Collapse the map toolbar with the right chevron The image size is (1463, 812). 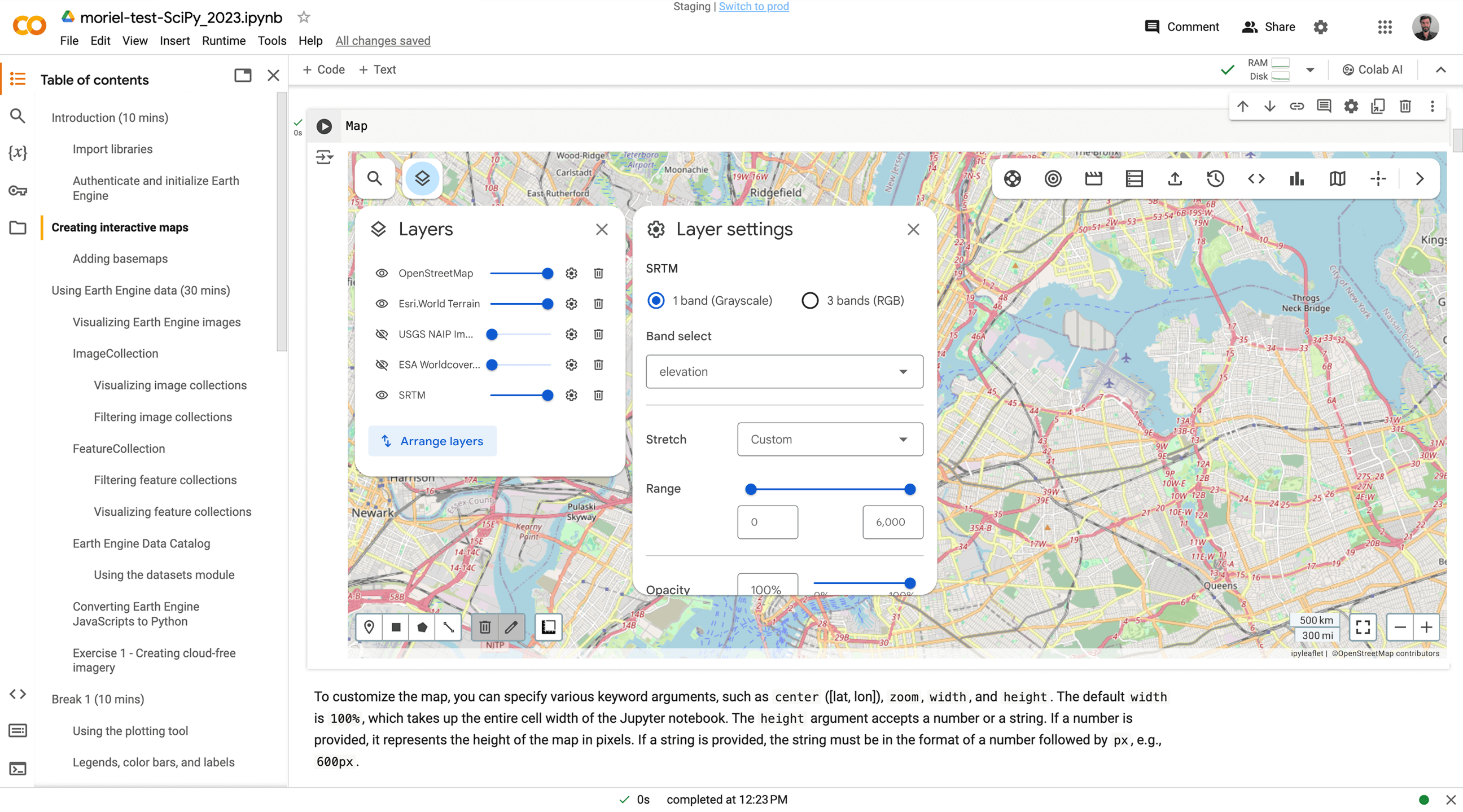[x=1420, y=179]
